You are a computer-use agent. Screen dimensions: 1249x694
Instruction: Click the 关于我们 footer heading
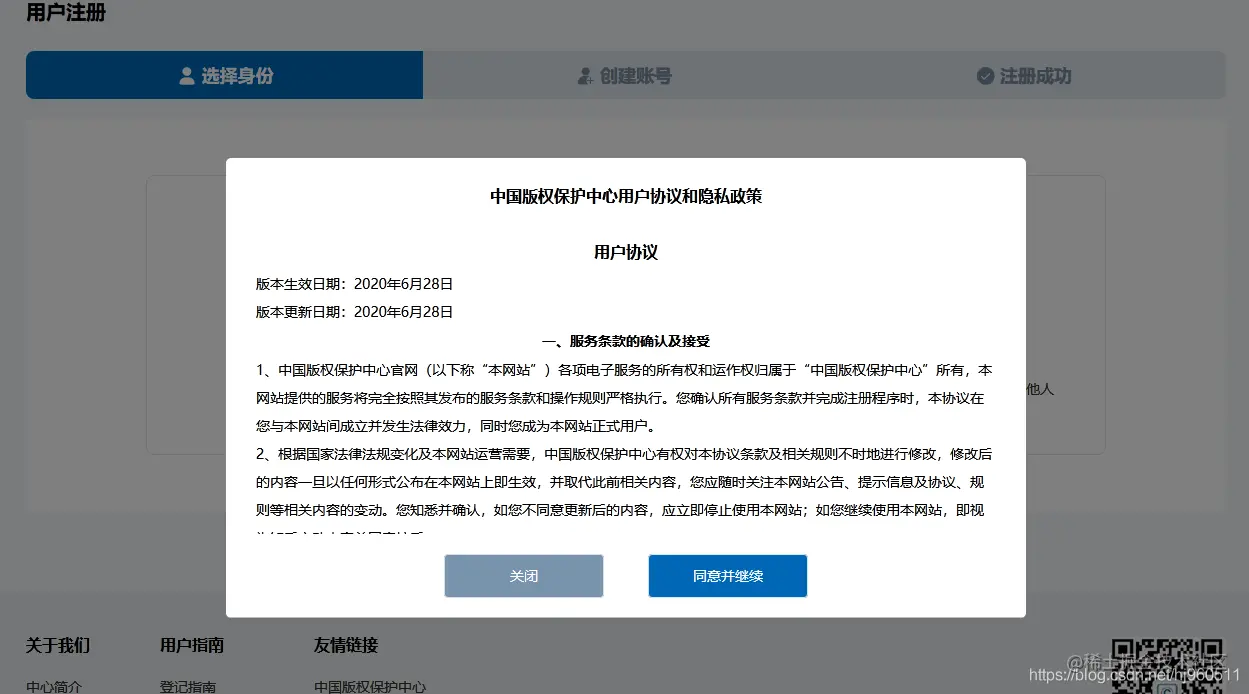(x=58, y=645)
